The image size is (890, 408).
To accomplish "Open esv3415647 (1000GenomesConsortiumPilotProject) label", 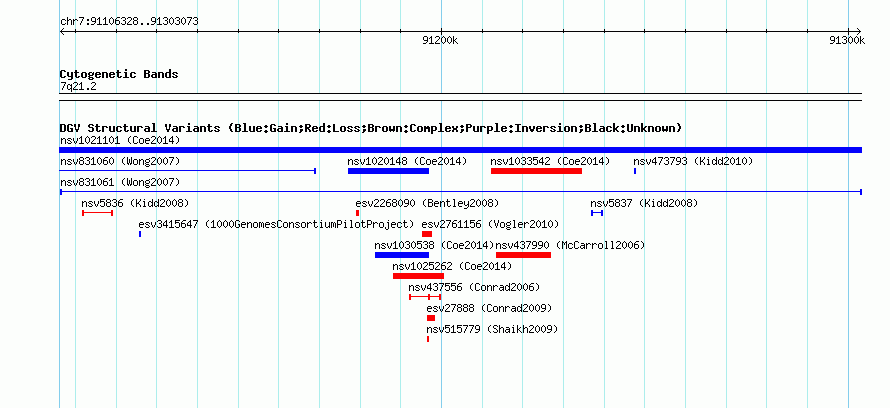I will tap(276, 225).
